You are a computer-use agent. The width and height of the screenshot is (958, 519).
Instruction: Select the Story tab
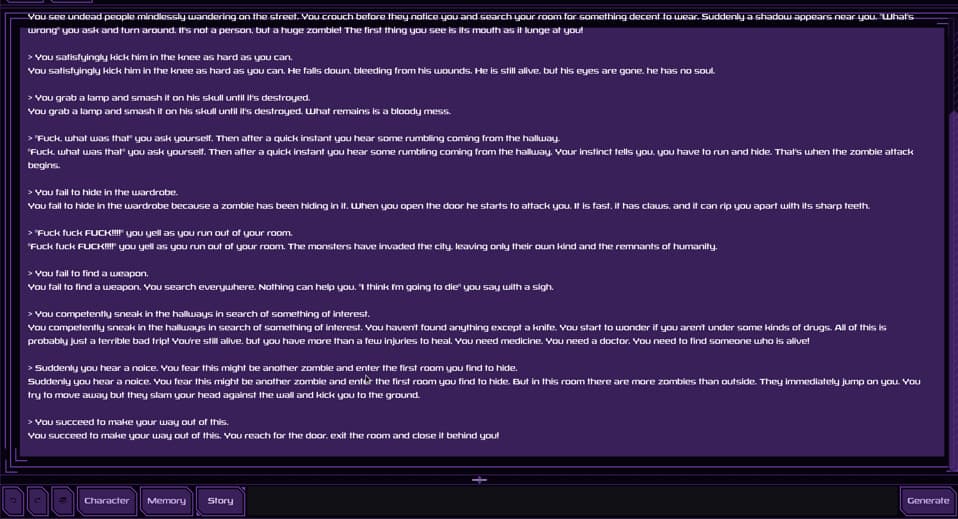(x=220, y=500)
